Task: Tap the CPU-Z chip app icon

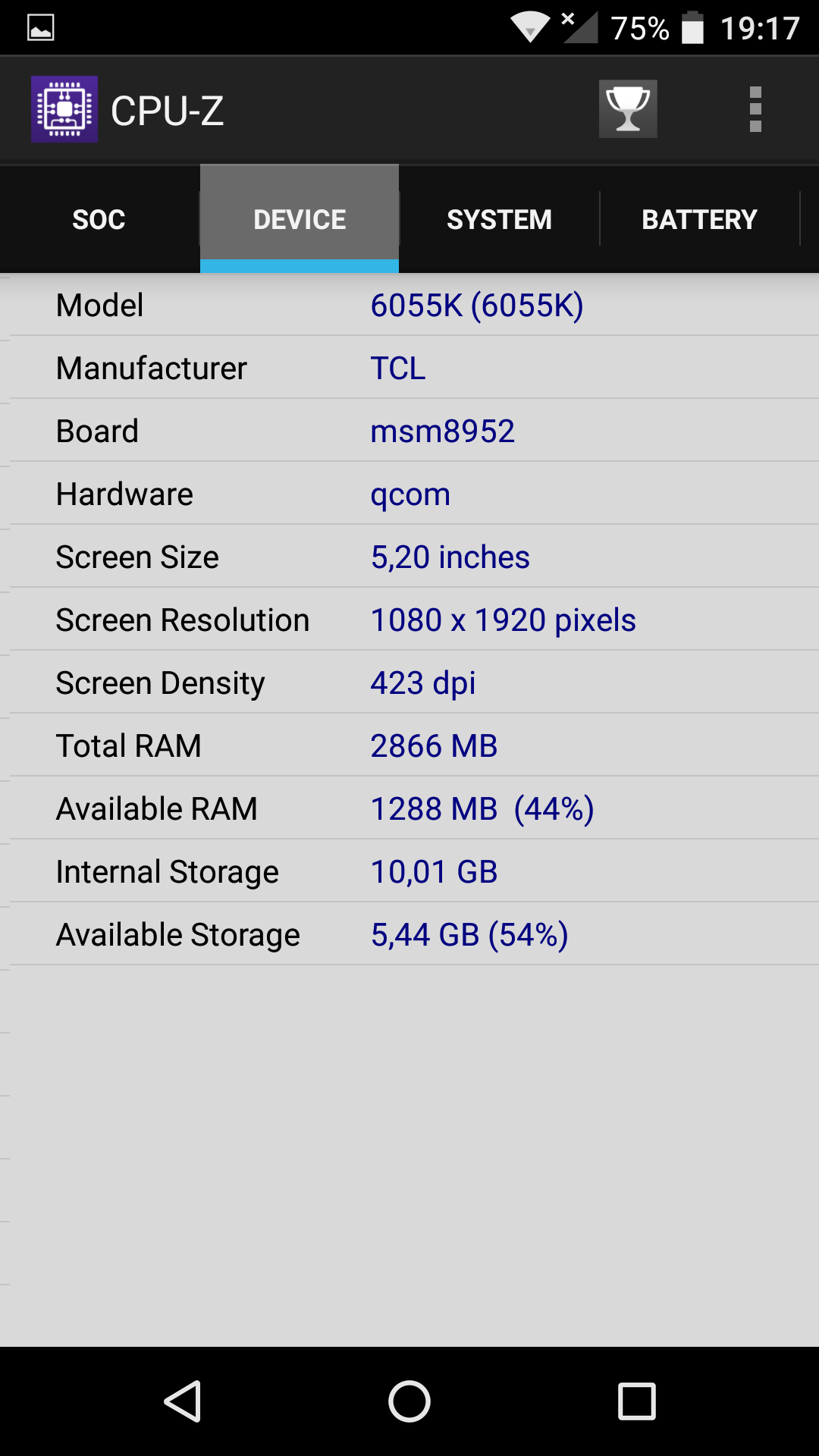Action: click(x=64, y=109)
